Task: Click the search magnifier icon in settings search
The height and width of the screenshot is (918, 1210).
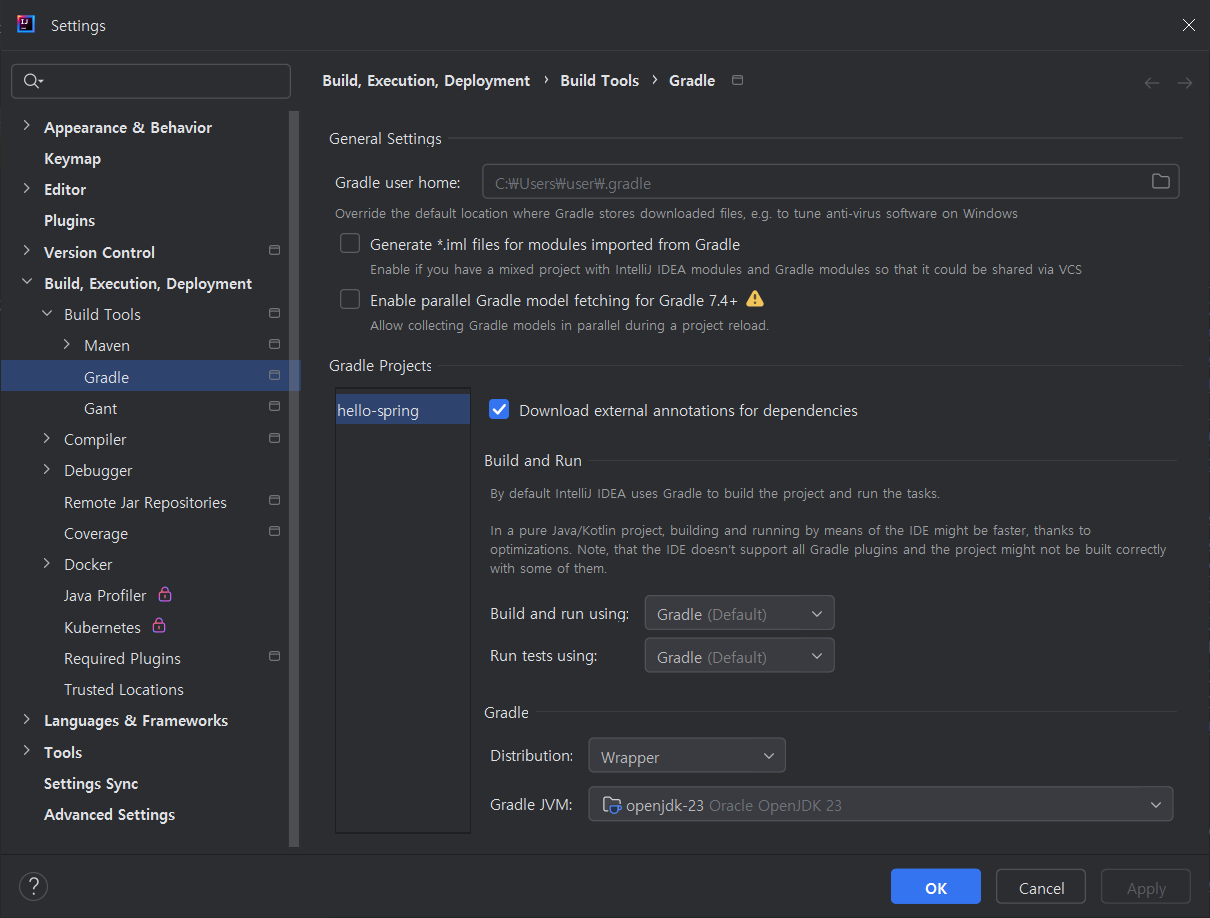Action: pyautogui.click(x=33, y=81)
